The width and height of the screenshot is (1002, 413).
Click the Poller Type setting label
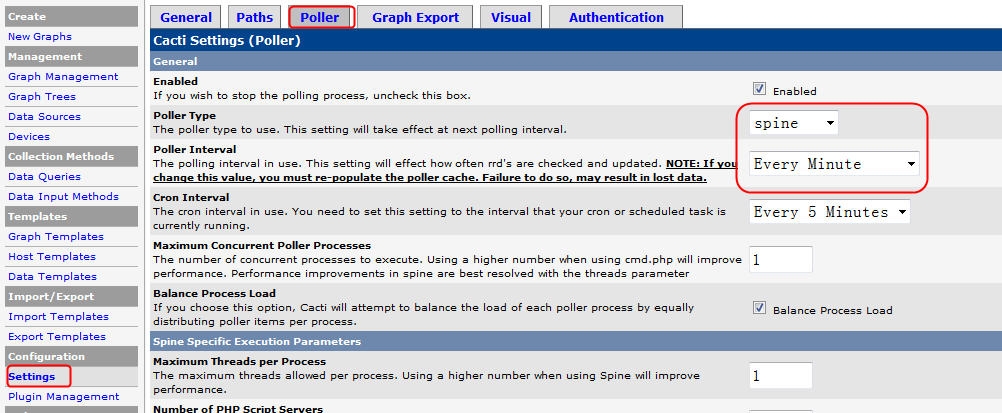(185, 116)
